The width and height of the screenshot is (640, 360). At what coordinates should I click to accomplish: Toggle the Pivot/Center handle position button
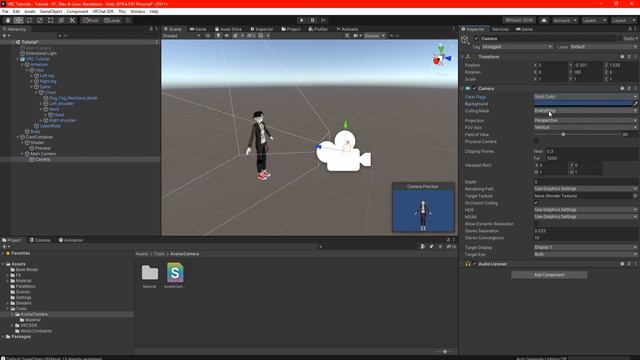[90, 20]
